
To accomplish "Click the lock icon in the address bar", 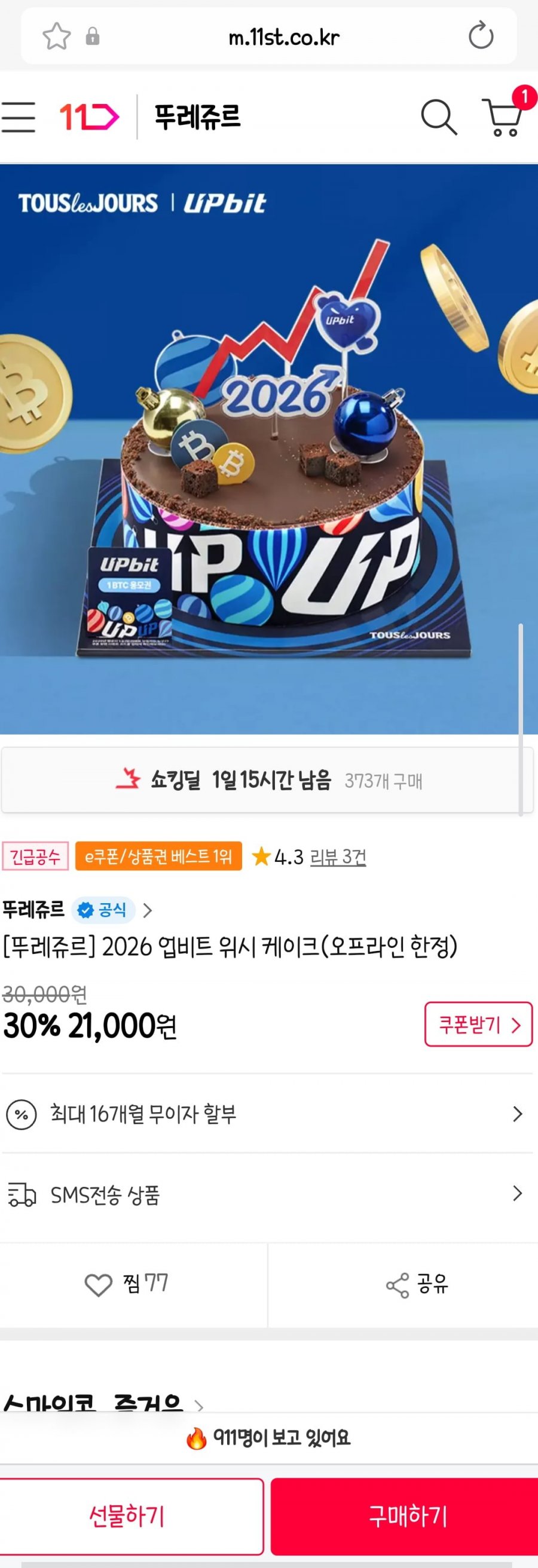I will pyautogui.click(x=93, y=36).
